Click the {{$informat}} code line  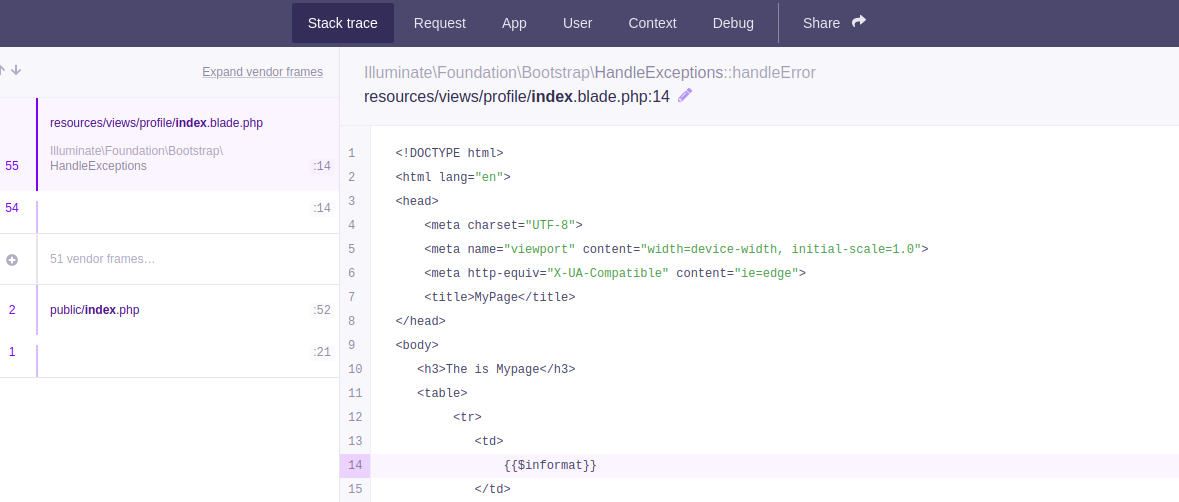[x=550, y=466]
